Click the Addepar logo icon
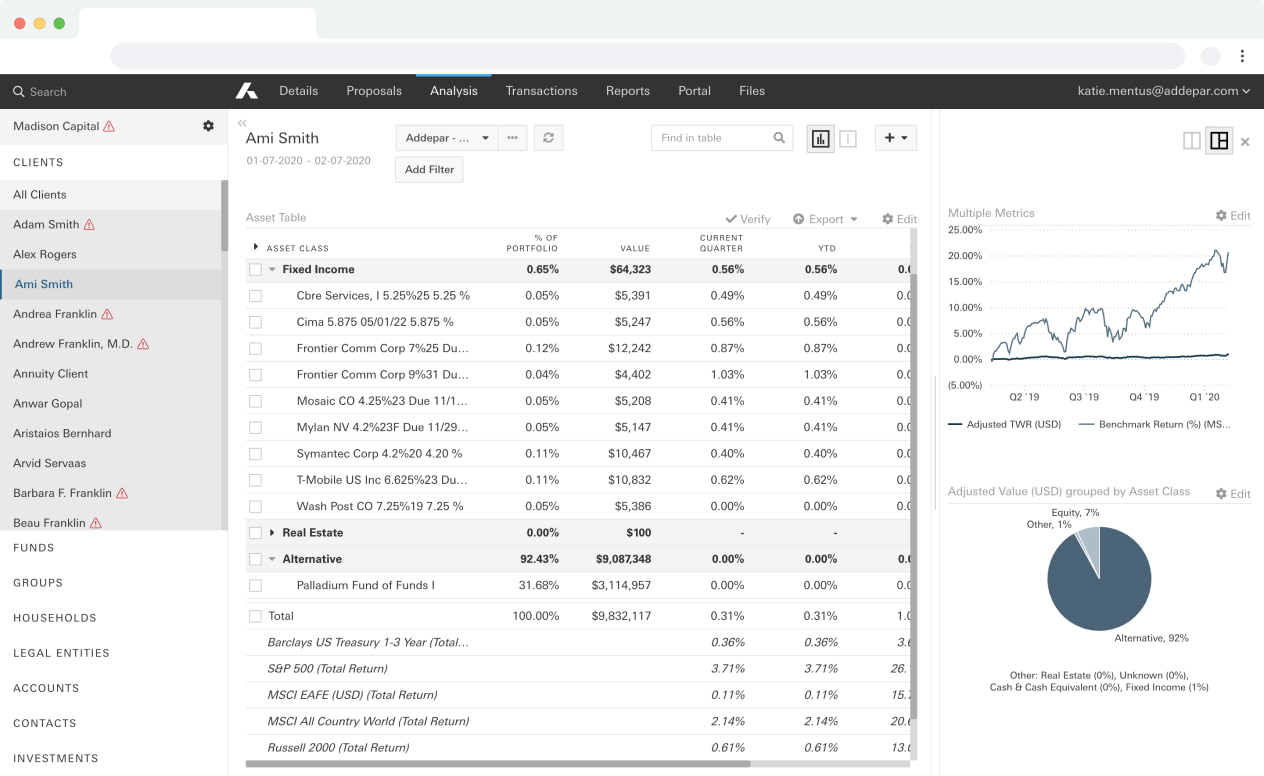This screenshot has height=776, width=1264. 247,91
